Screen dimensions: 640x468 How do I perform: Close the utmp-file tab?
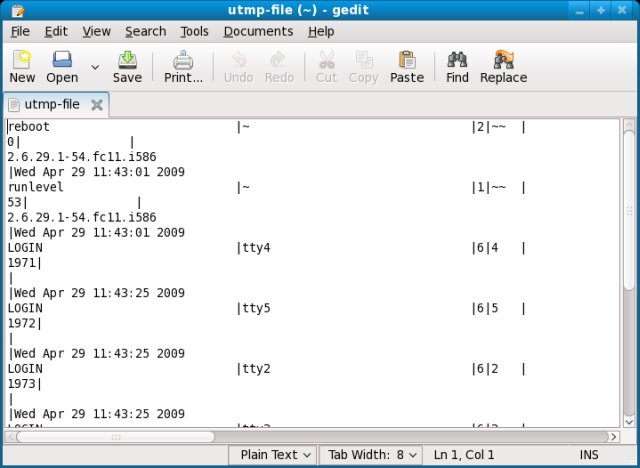[x=97, y=105]
